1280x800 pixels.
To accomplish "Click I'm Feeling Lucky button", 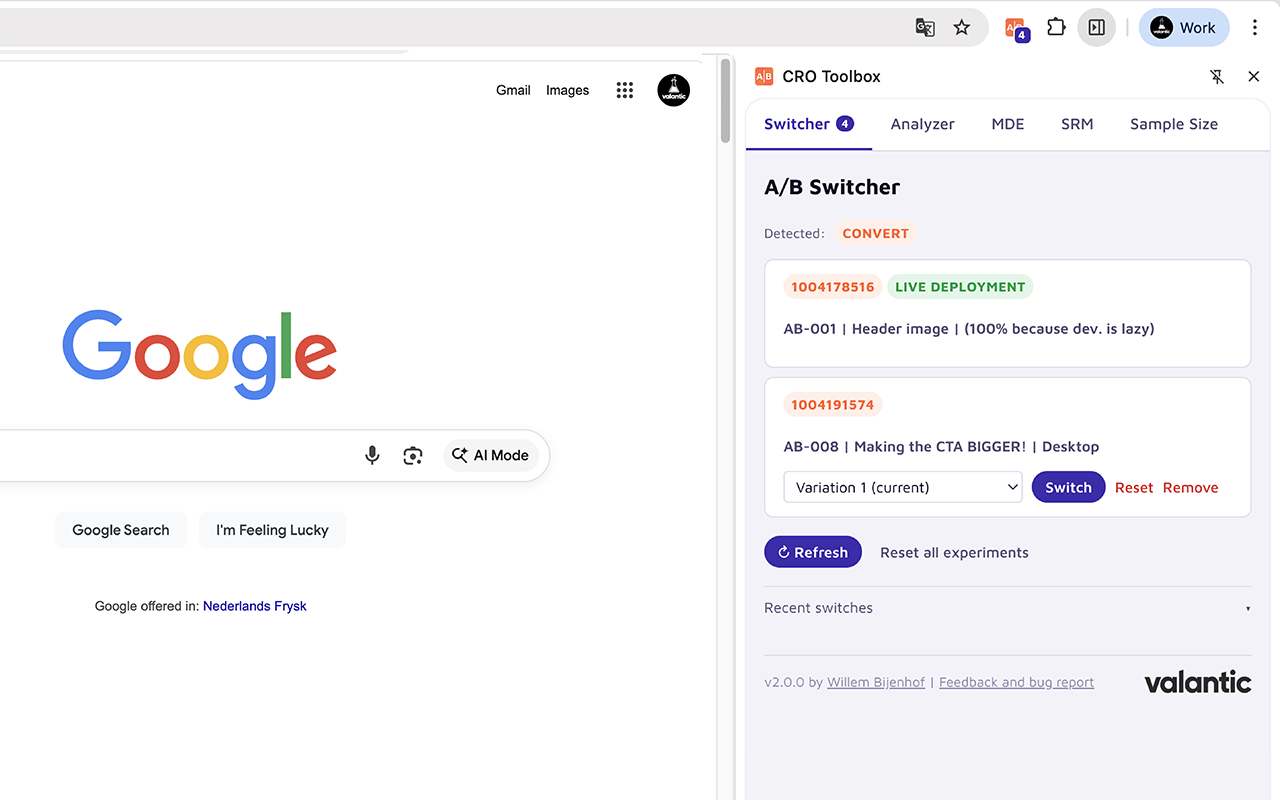I will pos(272,530).
